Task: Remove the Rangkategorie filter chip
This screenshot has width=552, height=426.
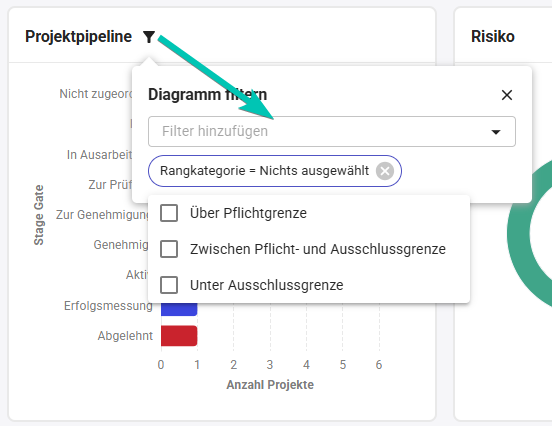Action: 385,171
